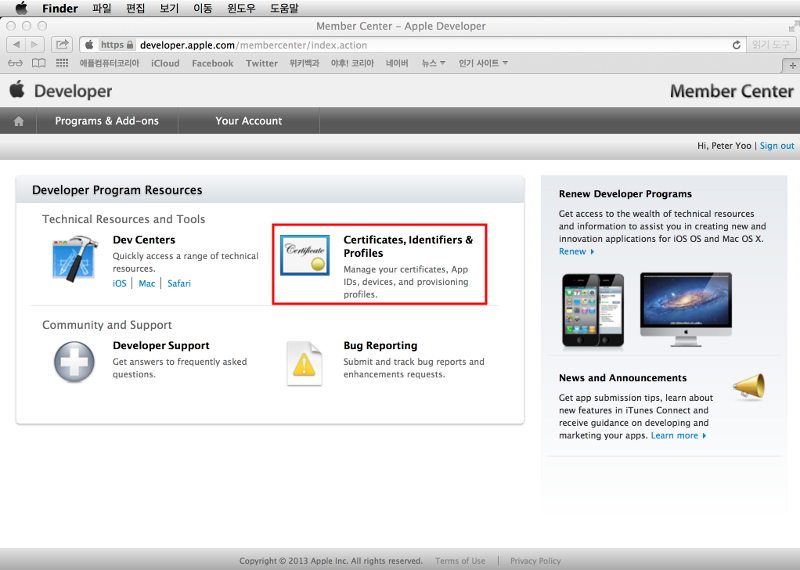800x570 pixels.
Task: Click the https lock badge
Action: 117,45
